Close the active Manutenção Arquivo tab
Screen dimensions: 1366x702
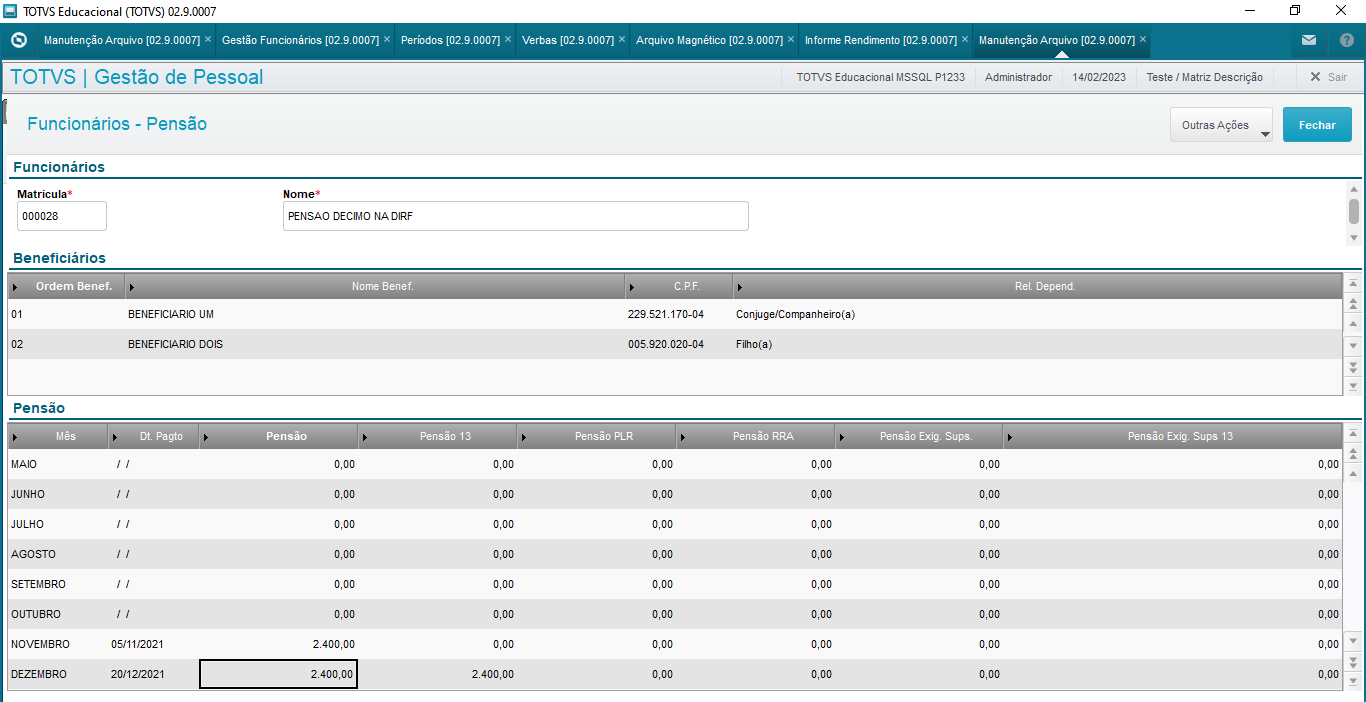coord(1143,40)
